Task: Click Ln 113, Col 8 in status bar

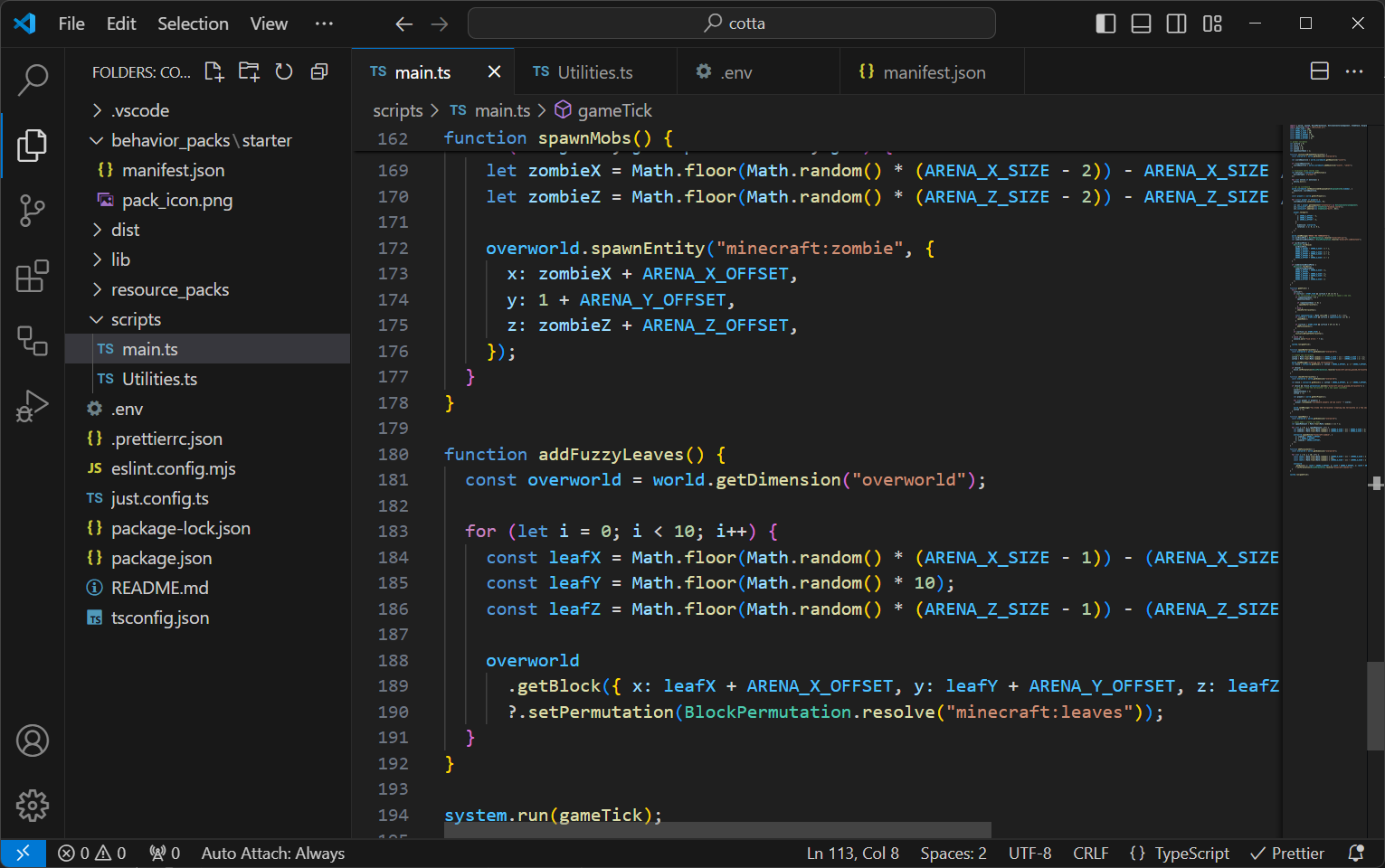Action: (851, 853)
